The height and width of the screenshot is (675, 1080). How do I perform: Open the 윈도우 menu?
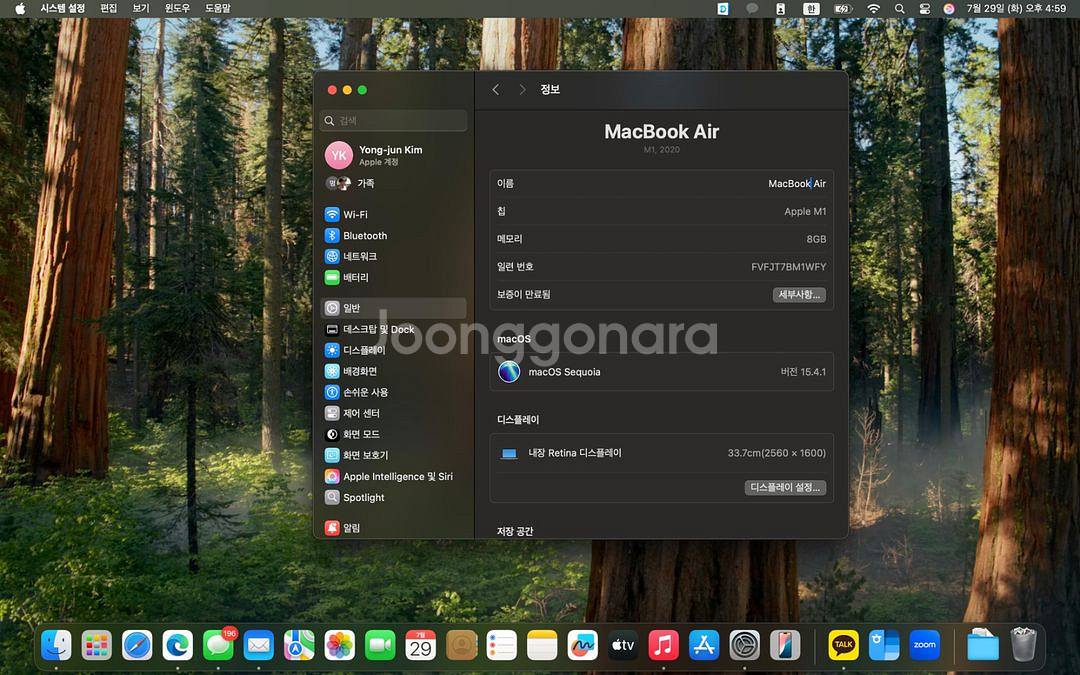tap(177, 8)
